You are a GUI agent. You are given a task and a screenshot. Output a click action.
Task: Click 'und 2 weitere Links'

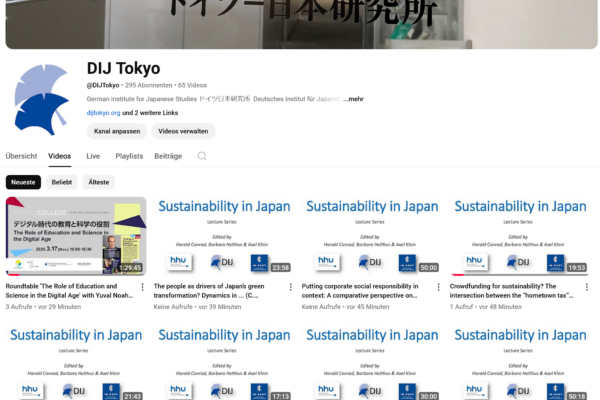[x=150, y=113]
